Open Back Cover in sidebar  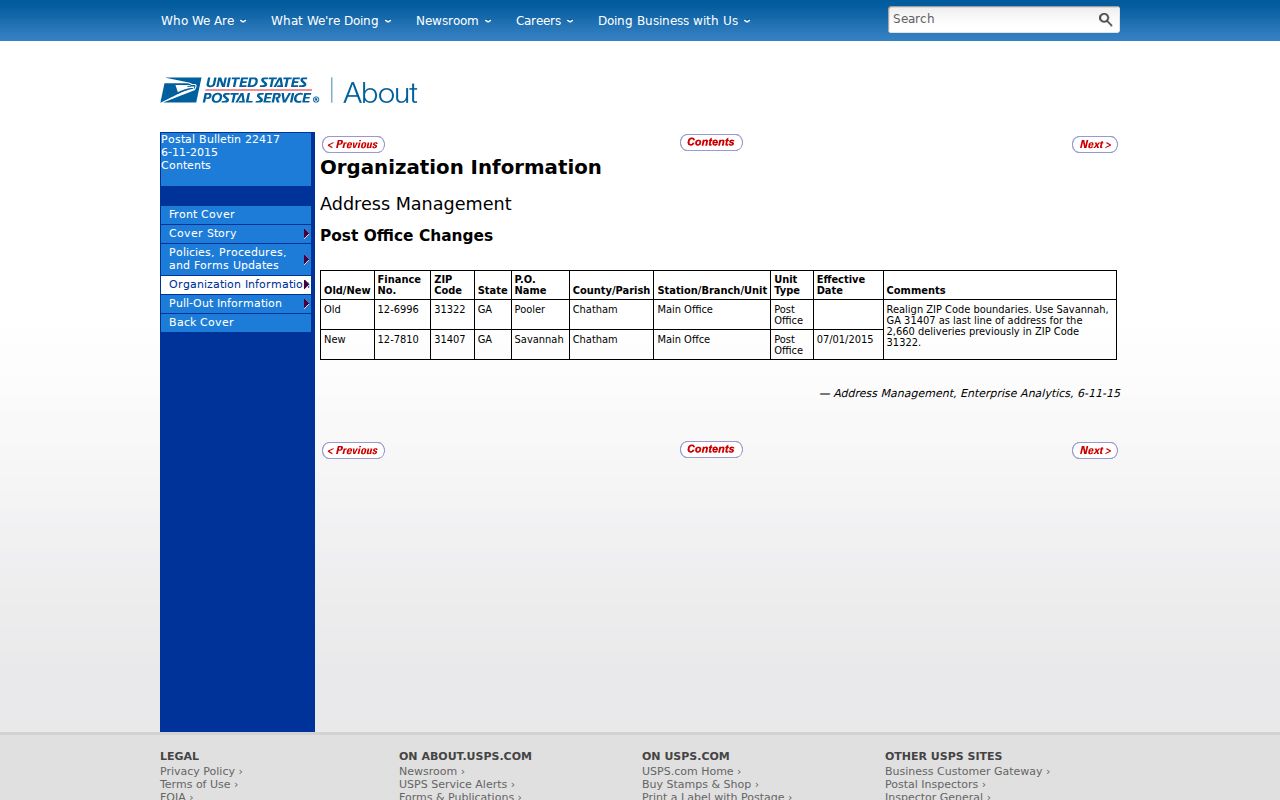coord(236,323)
